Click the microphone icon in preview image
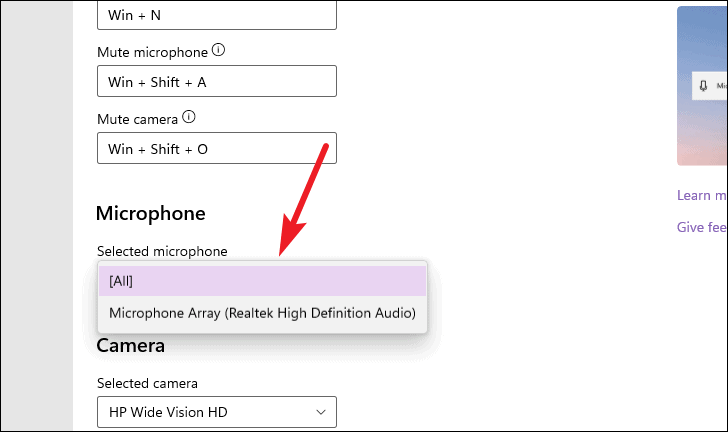 coord(703,86)
